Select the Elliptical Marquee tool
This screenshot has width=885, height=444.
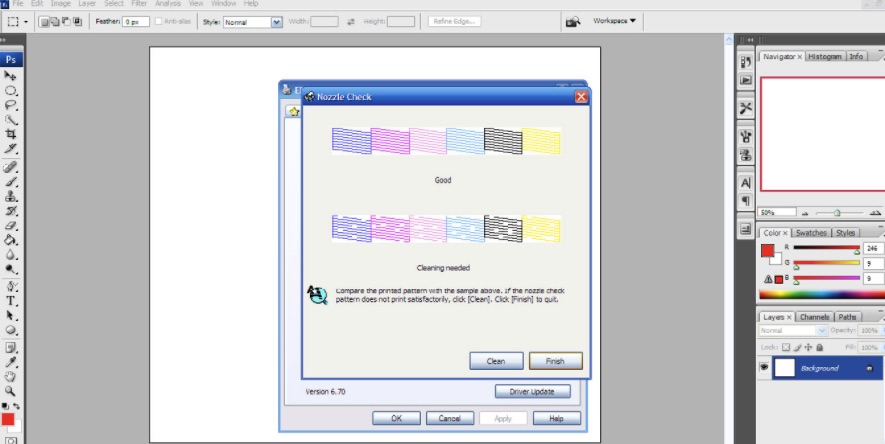pyautogui.click(x=10, y=90)
